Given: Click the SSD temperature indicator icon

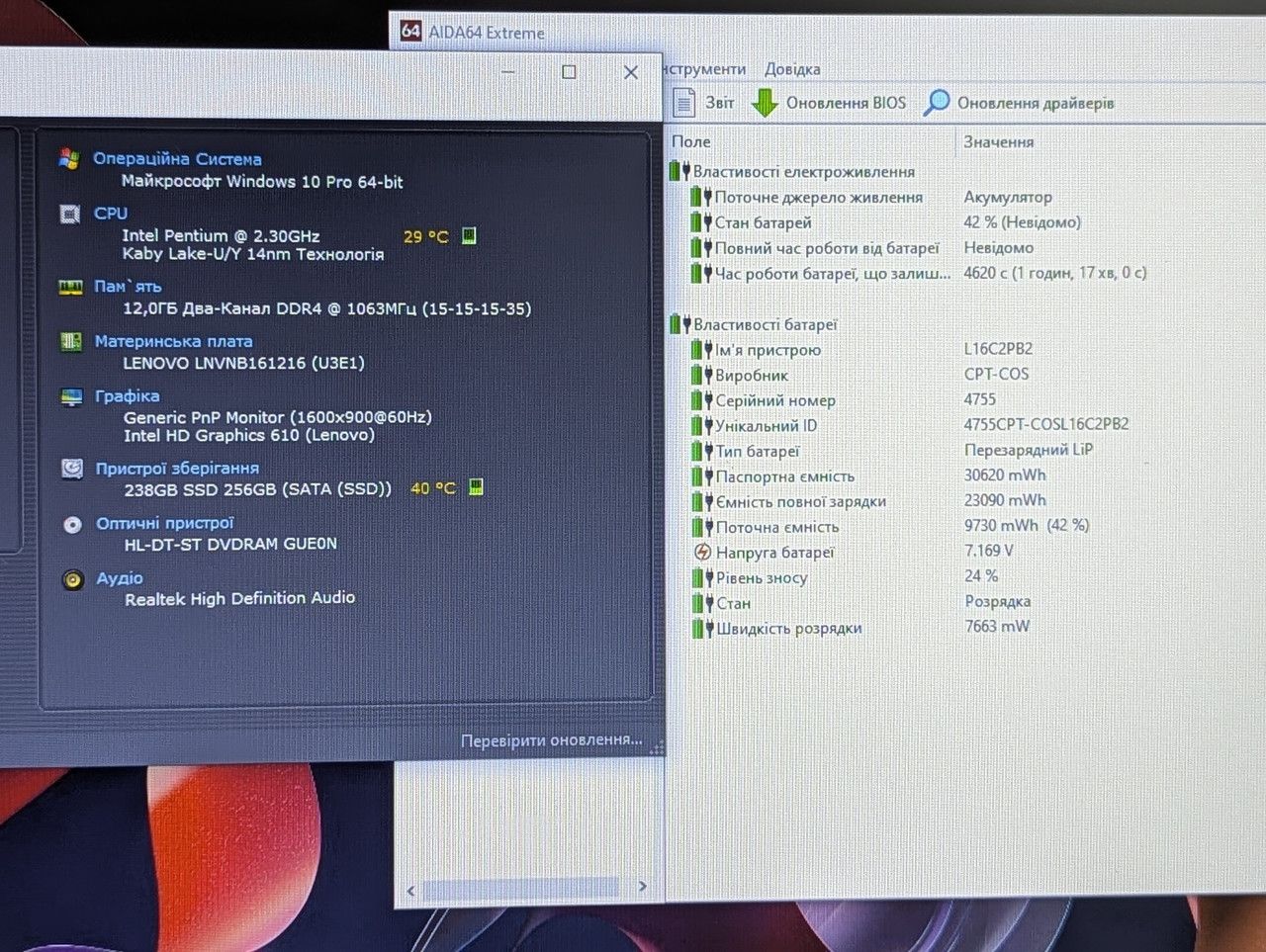Looking at the screenshot, I should [476, 486].
